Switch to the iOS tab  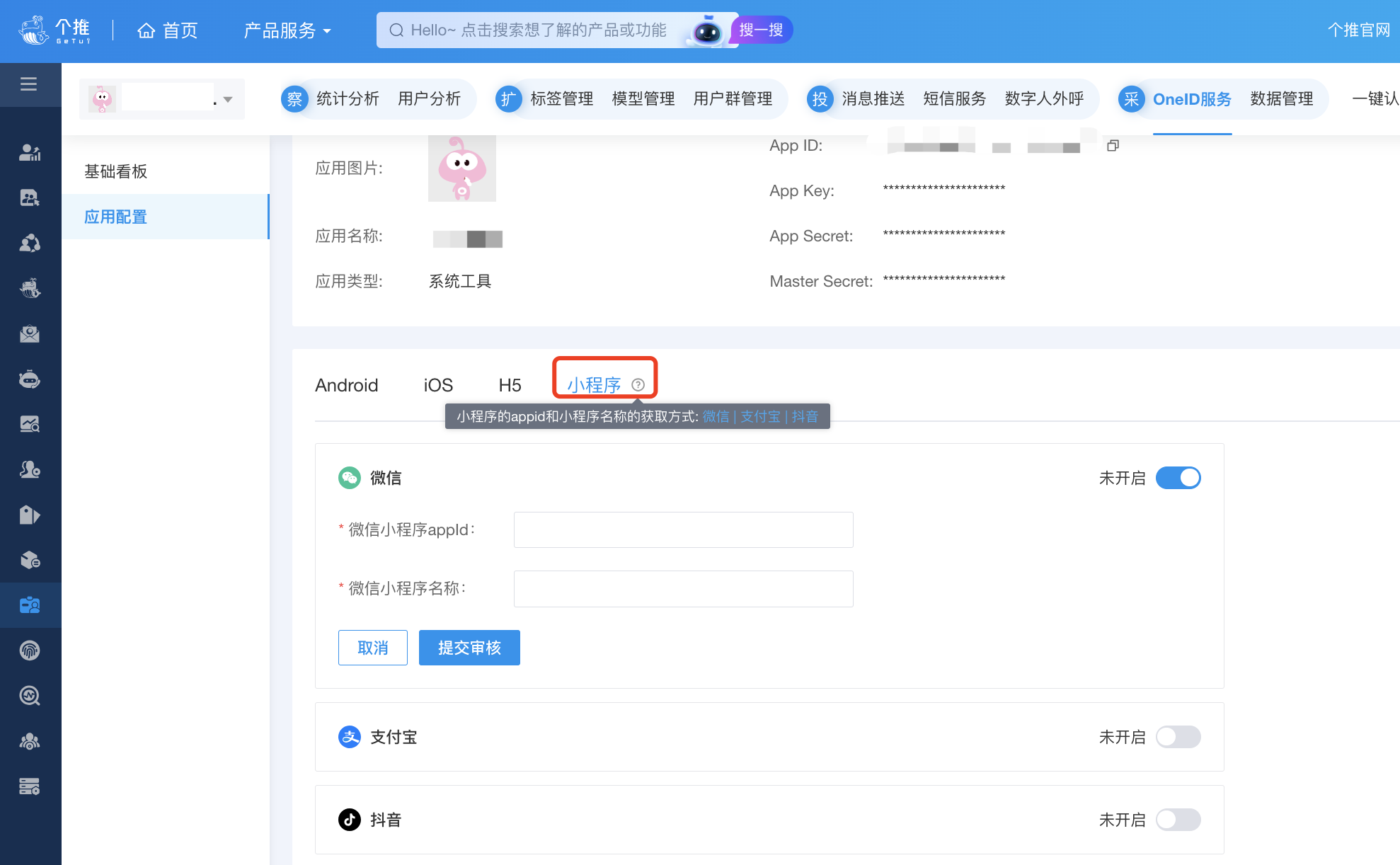click(438, 385)
